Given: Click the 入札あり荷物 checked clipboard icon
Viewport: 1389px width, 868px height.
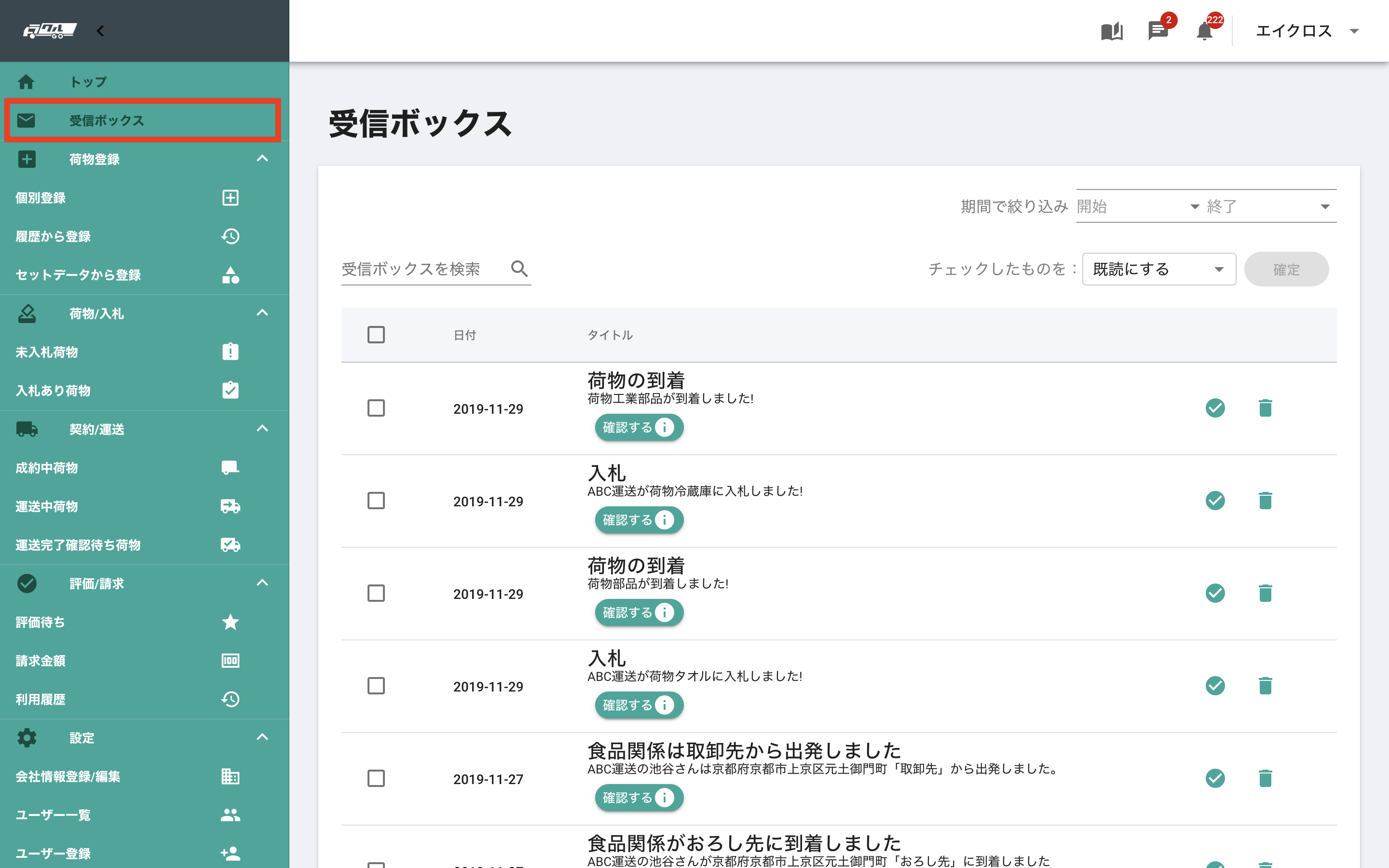Looking at the screenshot, I should (230, 391).
